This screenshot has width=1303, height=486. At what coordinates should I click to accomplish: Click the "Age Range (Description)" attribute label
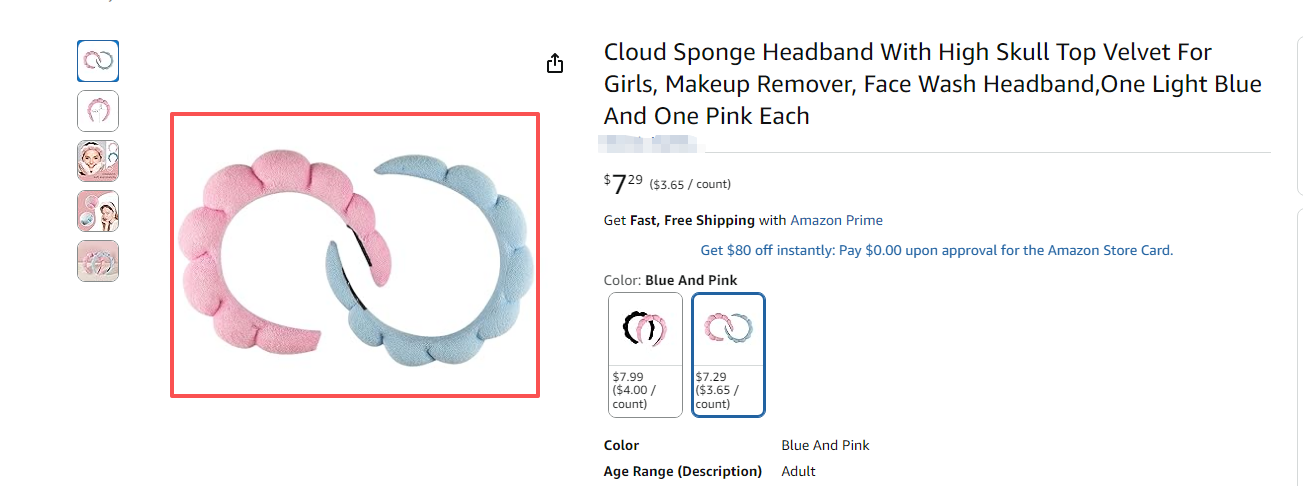click(x=682, y=471)
